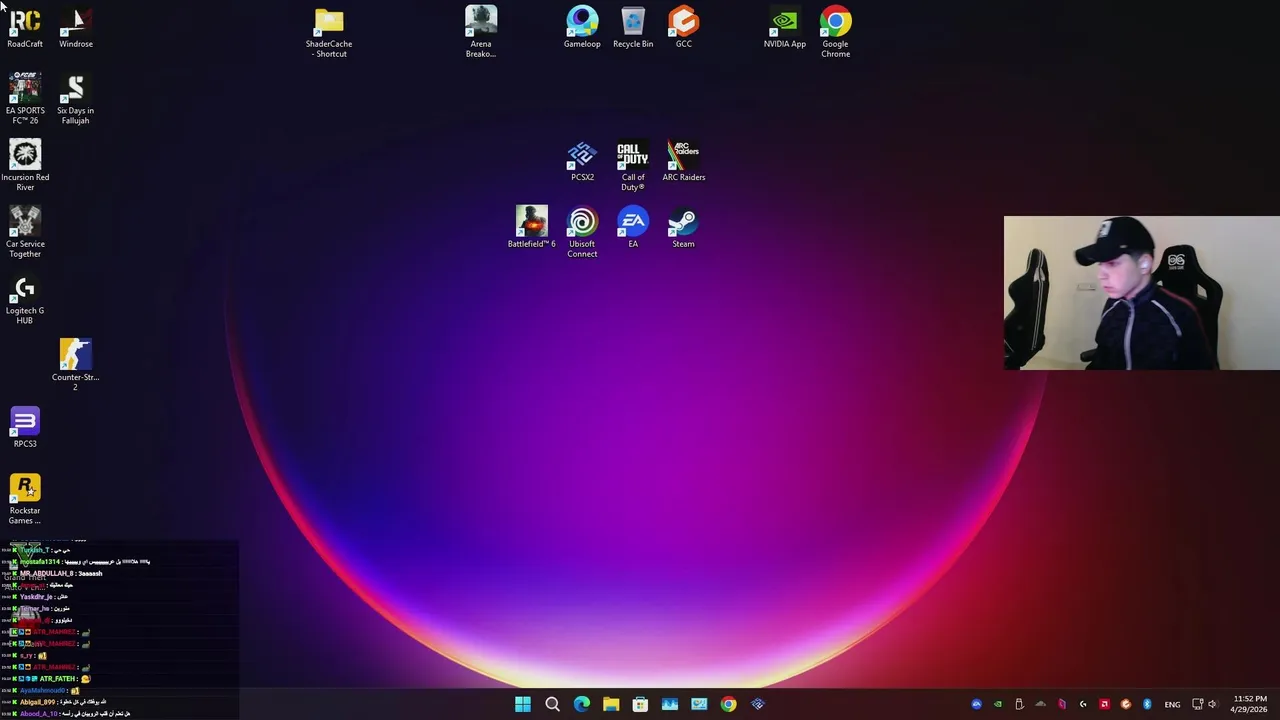This screenshot has height=720, width=1280.
Task: Open taskbar Search
Action: [x=552, y=704]
